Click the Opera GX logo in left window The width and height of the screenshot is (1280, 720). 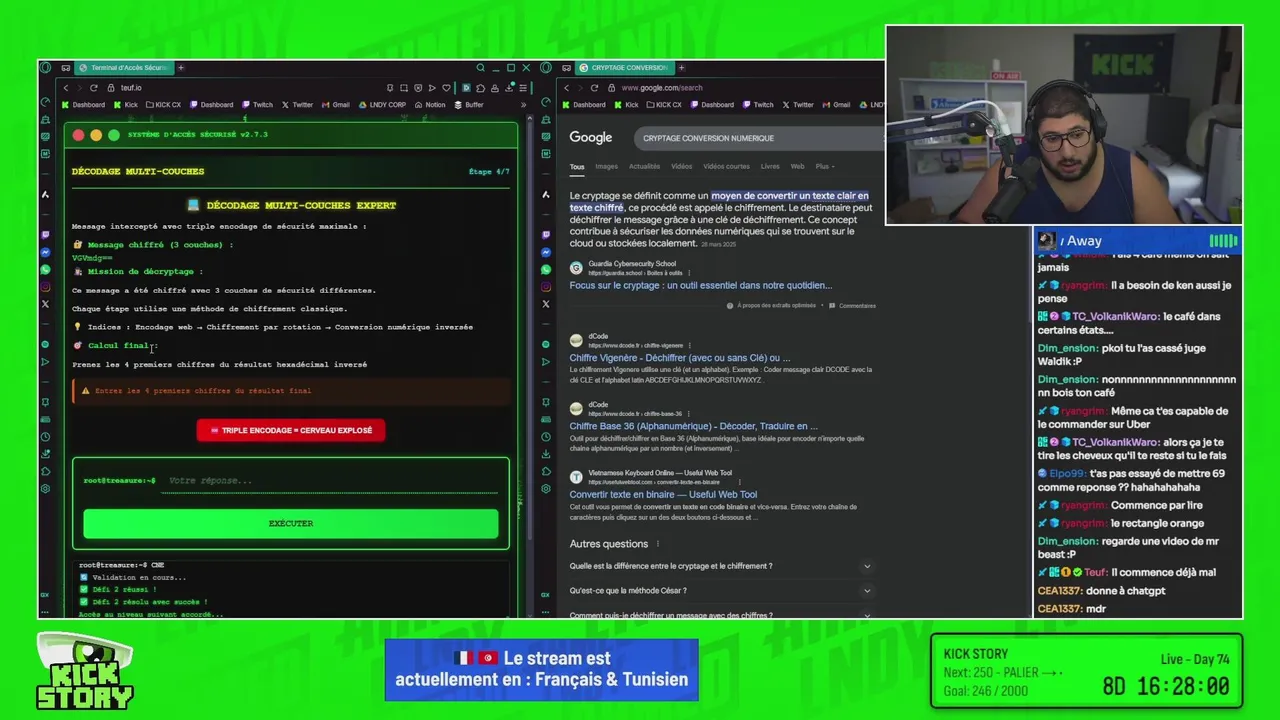(45, 68)
